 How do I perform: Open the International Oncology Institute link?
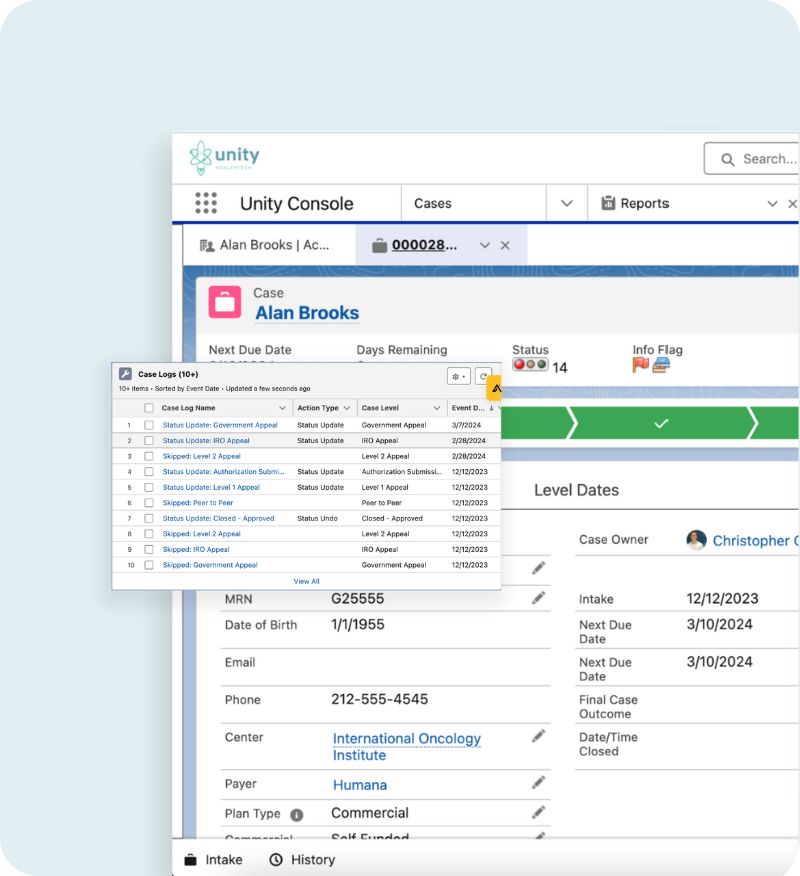coord(406,746)
